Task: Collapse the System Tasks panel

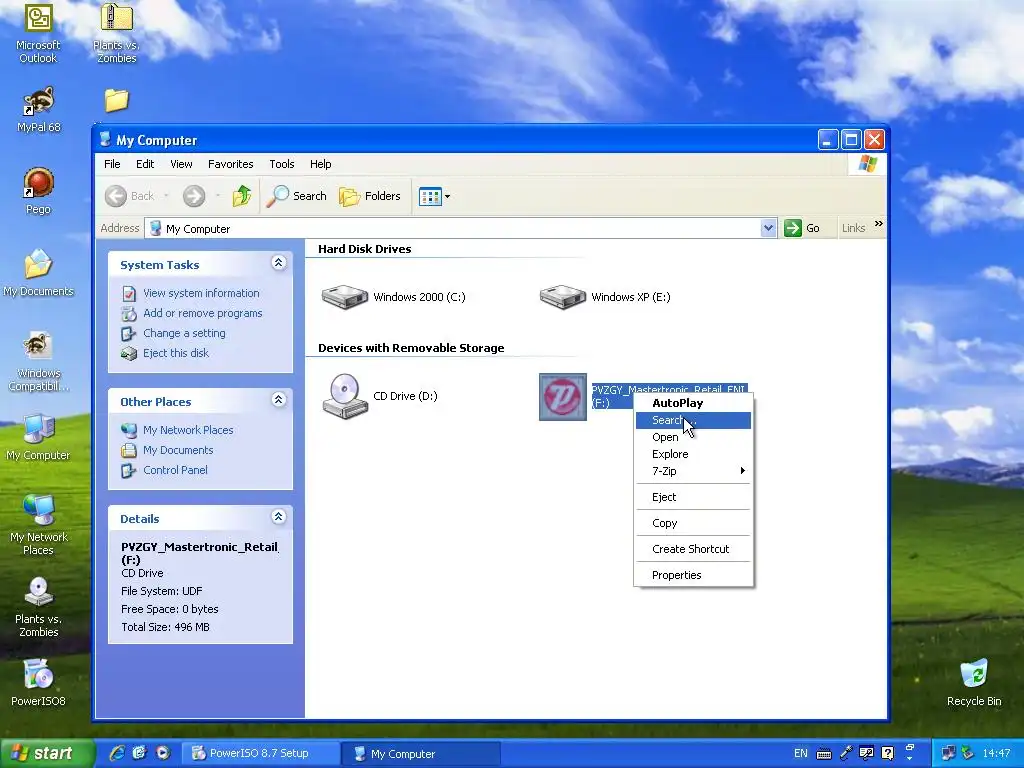Action: [x=278, y=263]
